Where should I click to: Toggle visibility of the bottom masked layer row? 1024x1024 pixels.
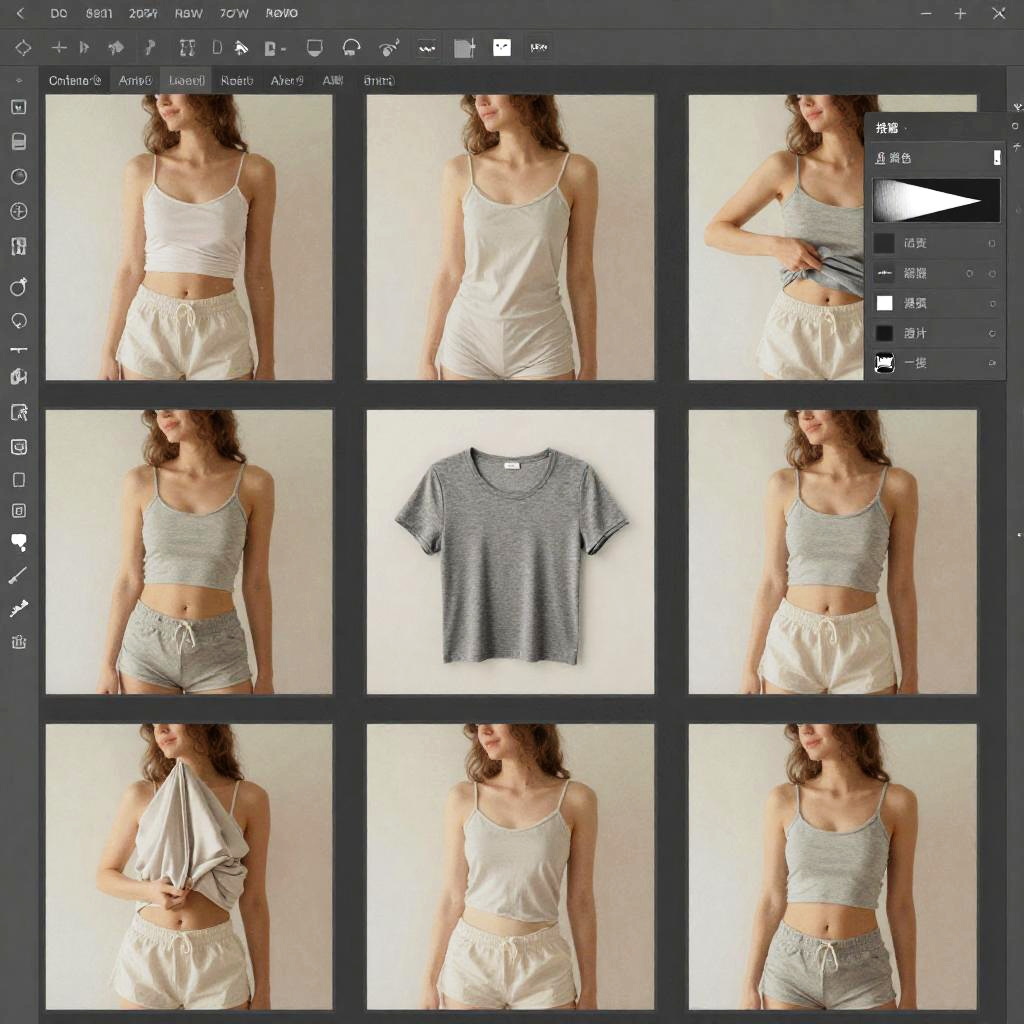tap(991, 363)
